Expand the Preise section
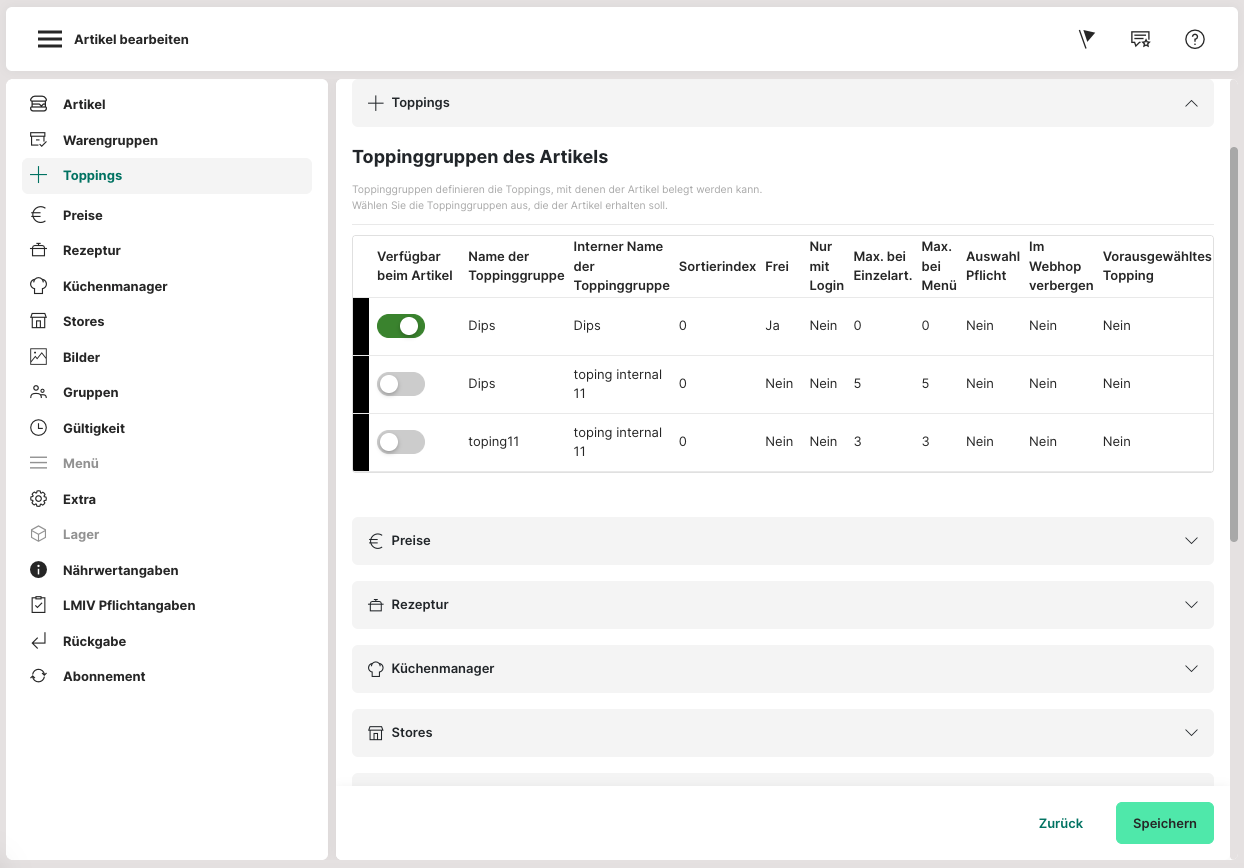This screenshot has height=868, width=1244. pos(782,541)
